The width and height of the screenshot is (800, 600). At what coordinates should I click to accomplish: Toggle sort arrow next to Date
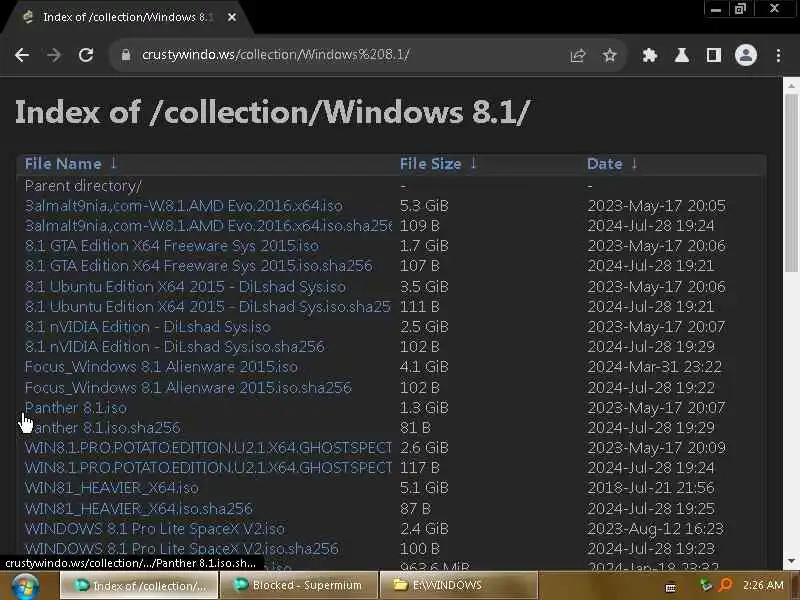click(x=634, y=163)
